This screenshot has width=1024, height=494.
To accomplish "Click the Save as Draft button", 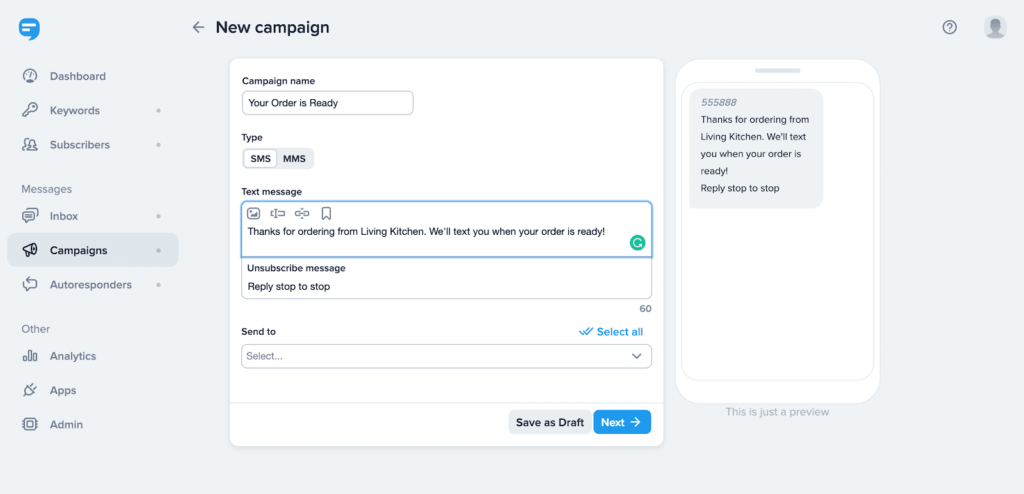I will [549, 422].
